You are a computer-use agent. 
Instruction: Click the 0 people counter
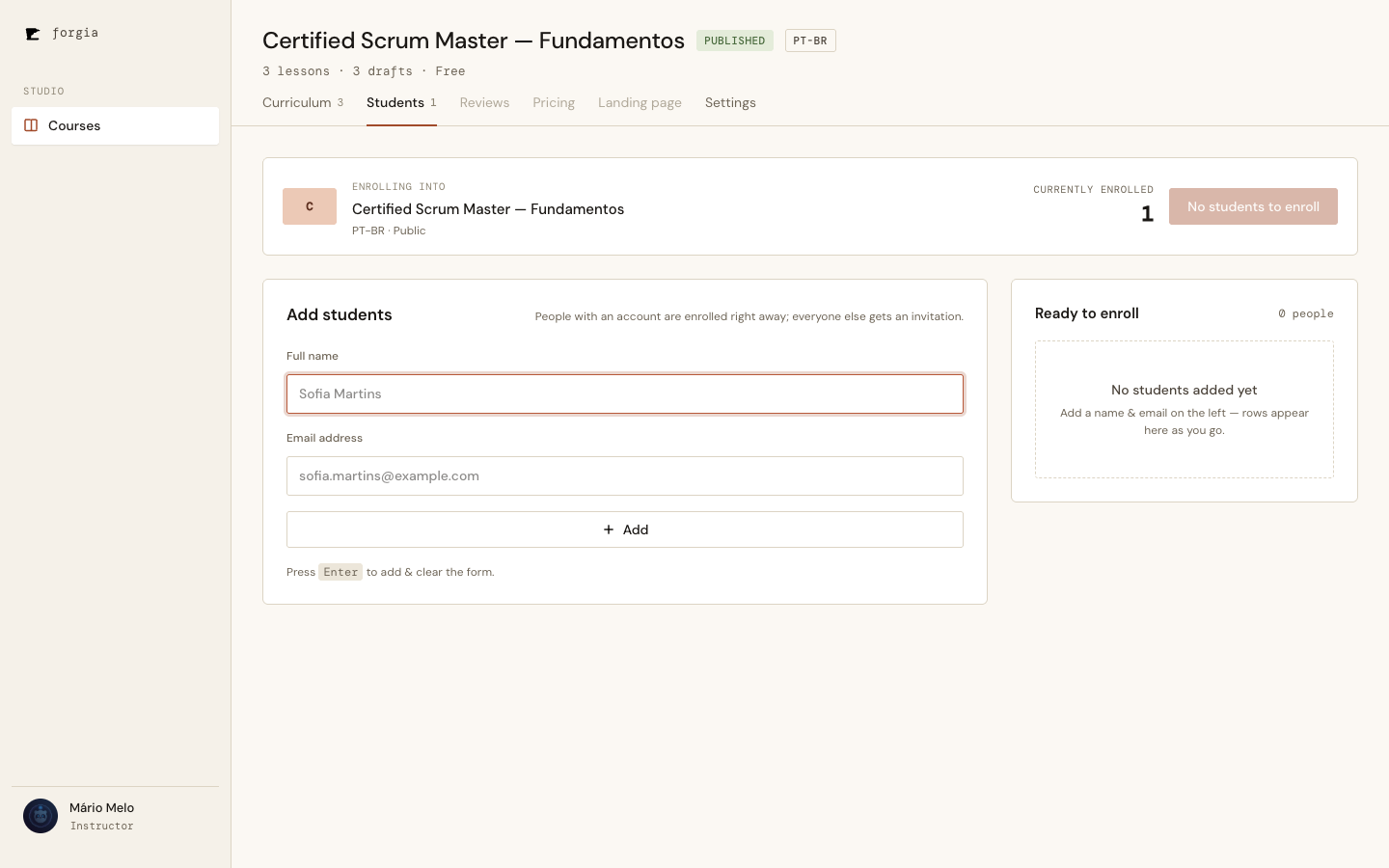(1306, 313)
